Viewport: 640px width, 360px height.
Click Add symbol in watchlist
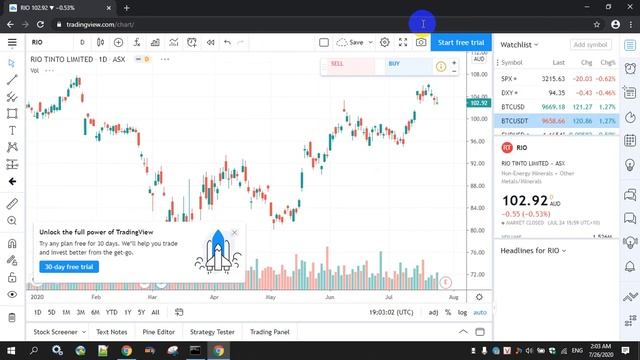[591, 44]
